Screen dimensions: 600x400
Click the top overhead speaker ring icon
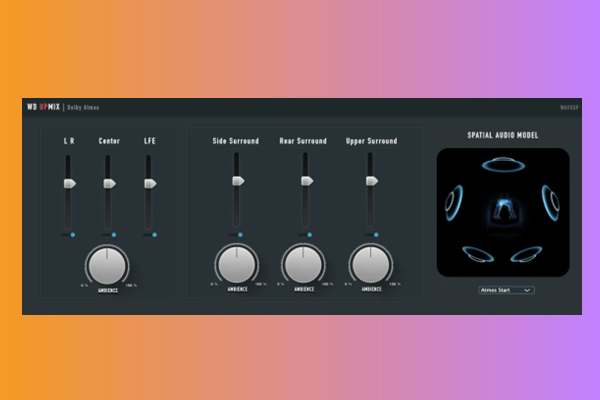click(503, 165)
